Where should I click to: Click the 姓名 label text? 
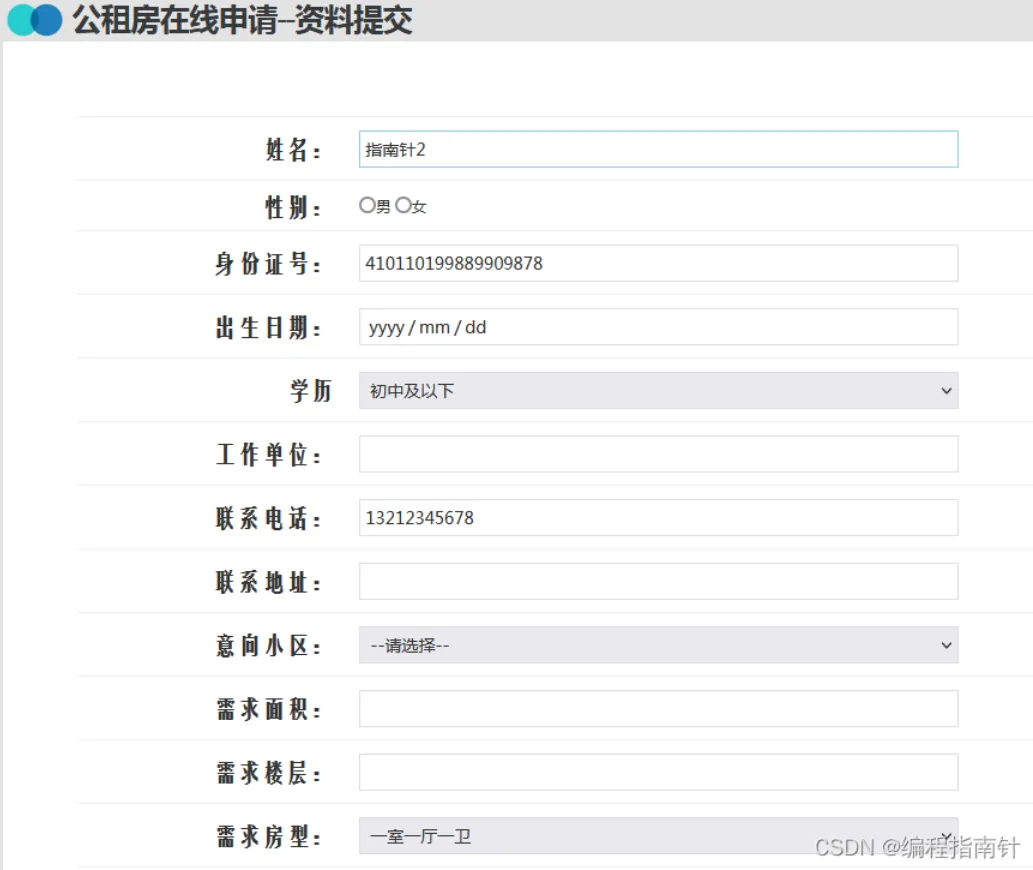293,150
